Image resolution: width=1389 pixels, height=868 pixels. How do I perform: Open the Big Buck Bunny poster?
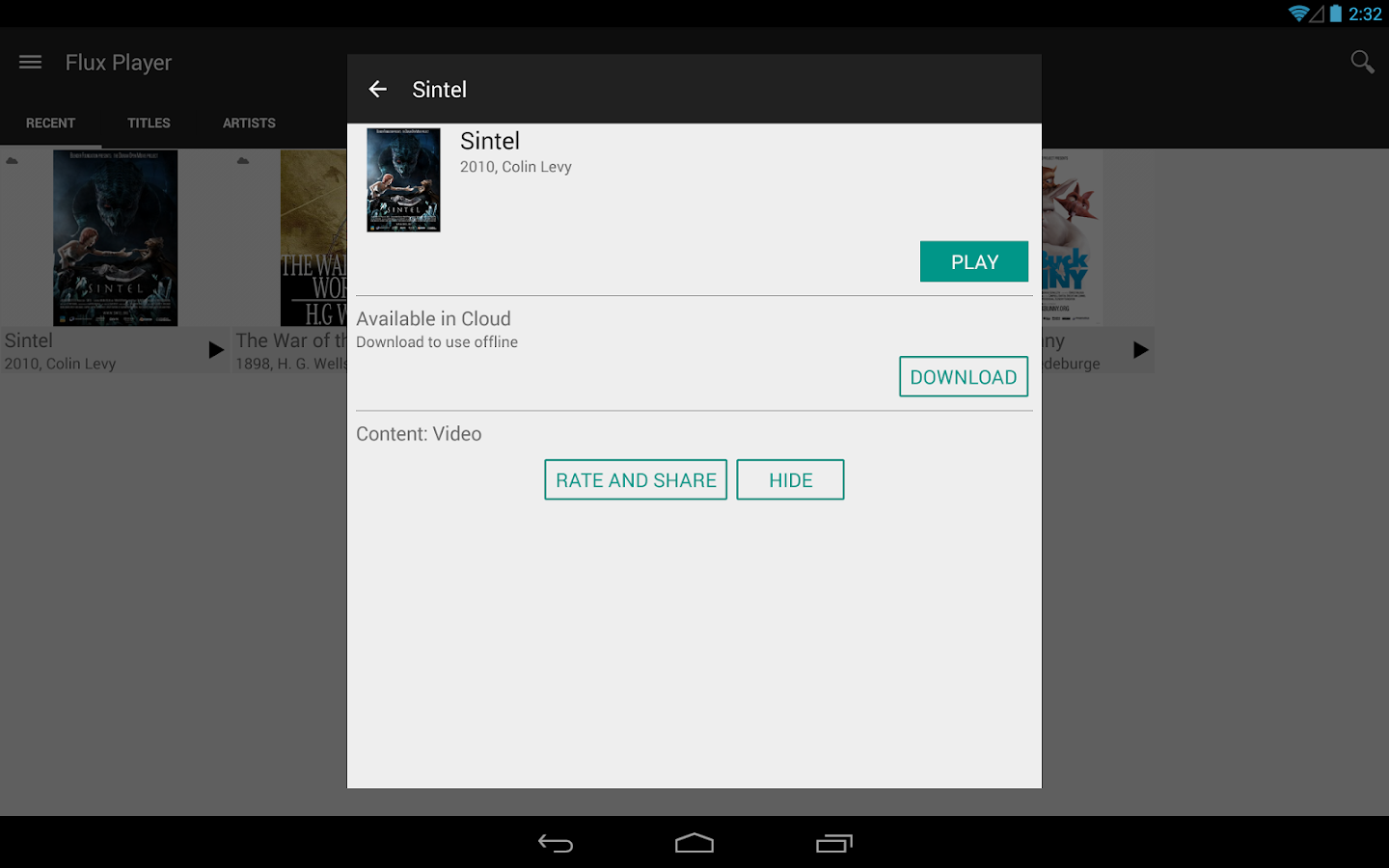point(1072,237)
